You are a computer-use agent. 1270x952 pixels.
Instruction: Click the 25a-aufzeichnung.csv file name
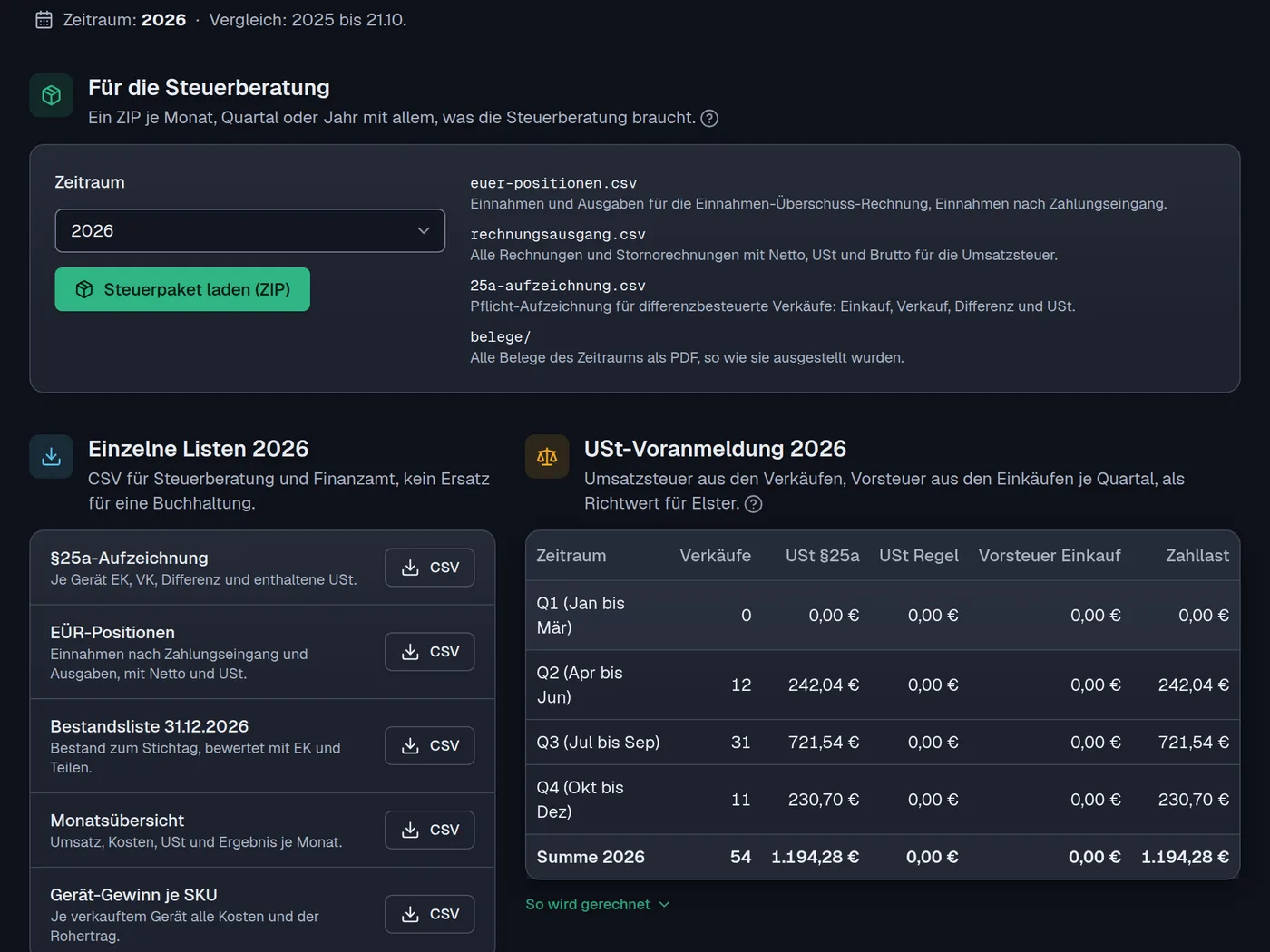pyautogui.click(x=558, y=286)
